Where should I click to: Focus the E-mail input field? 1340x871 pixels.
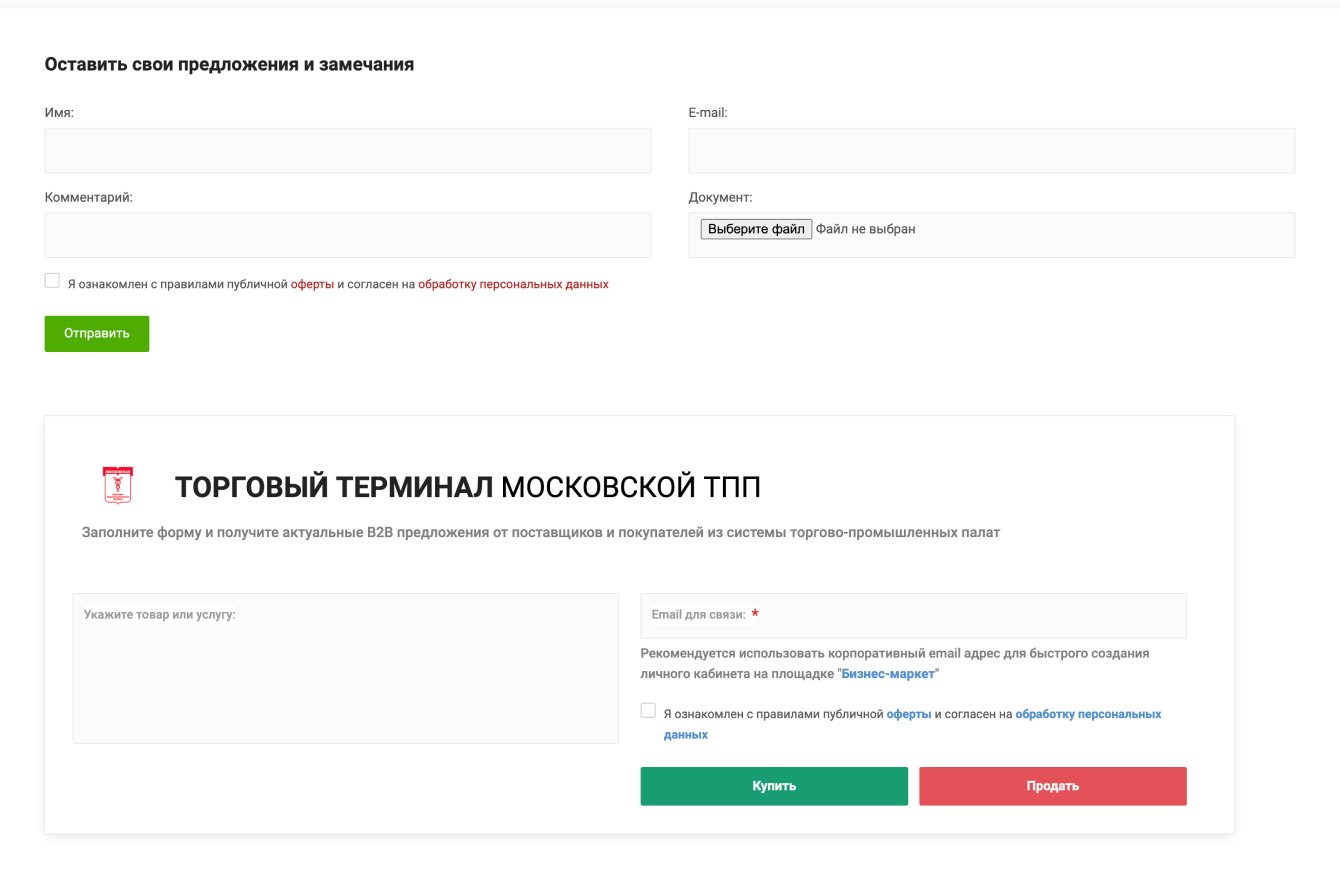[992, 150]
